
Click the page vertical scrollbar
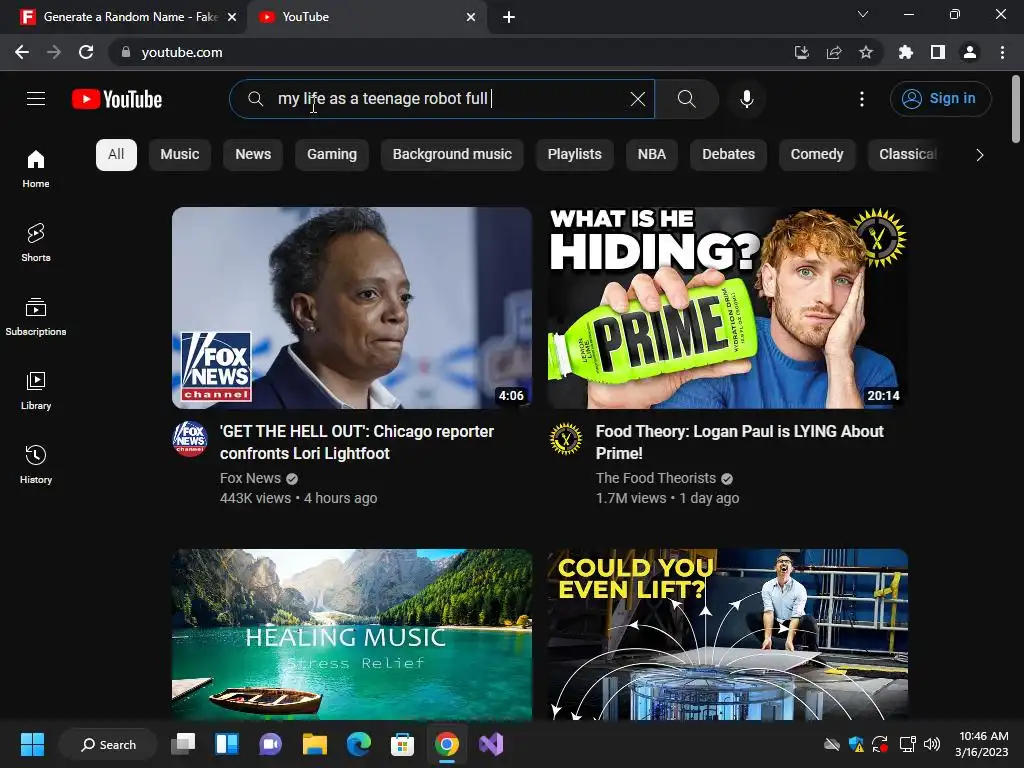pos(1016,109)
